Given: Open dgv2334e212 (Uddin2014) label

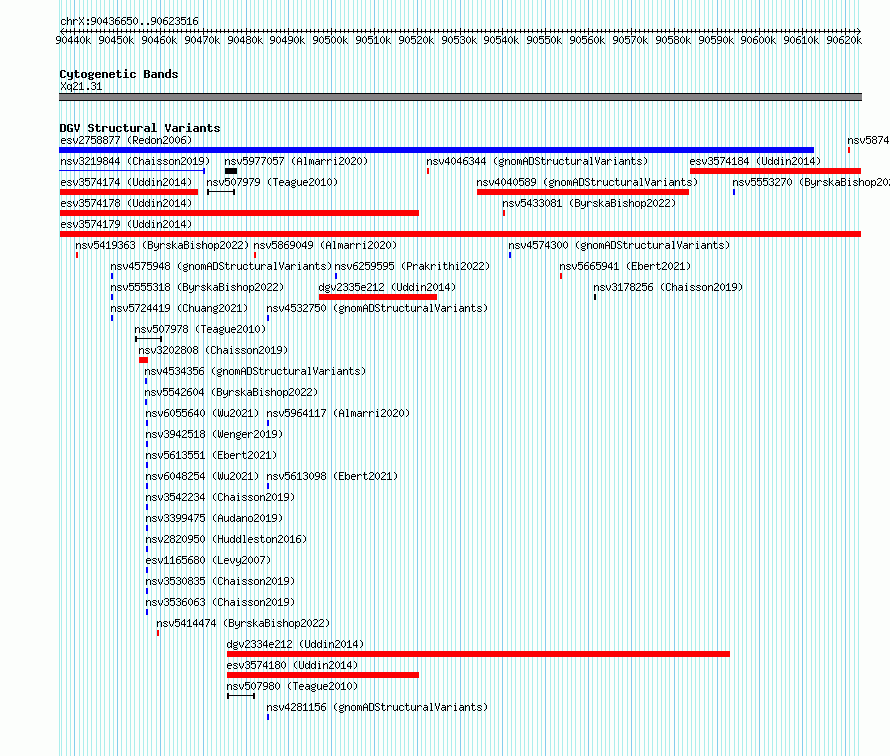Looking at the screenshot, I should pos(295,644).
